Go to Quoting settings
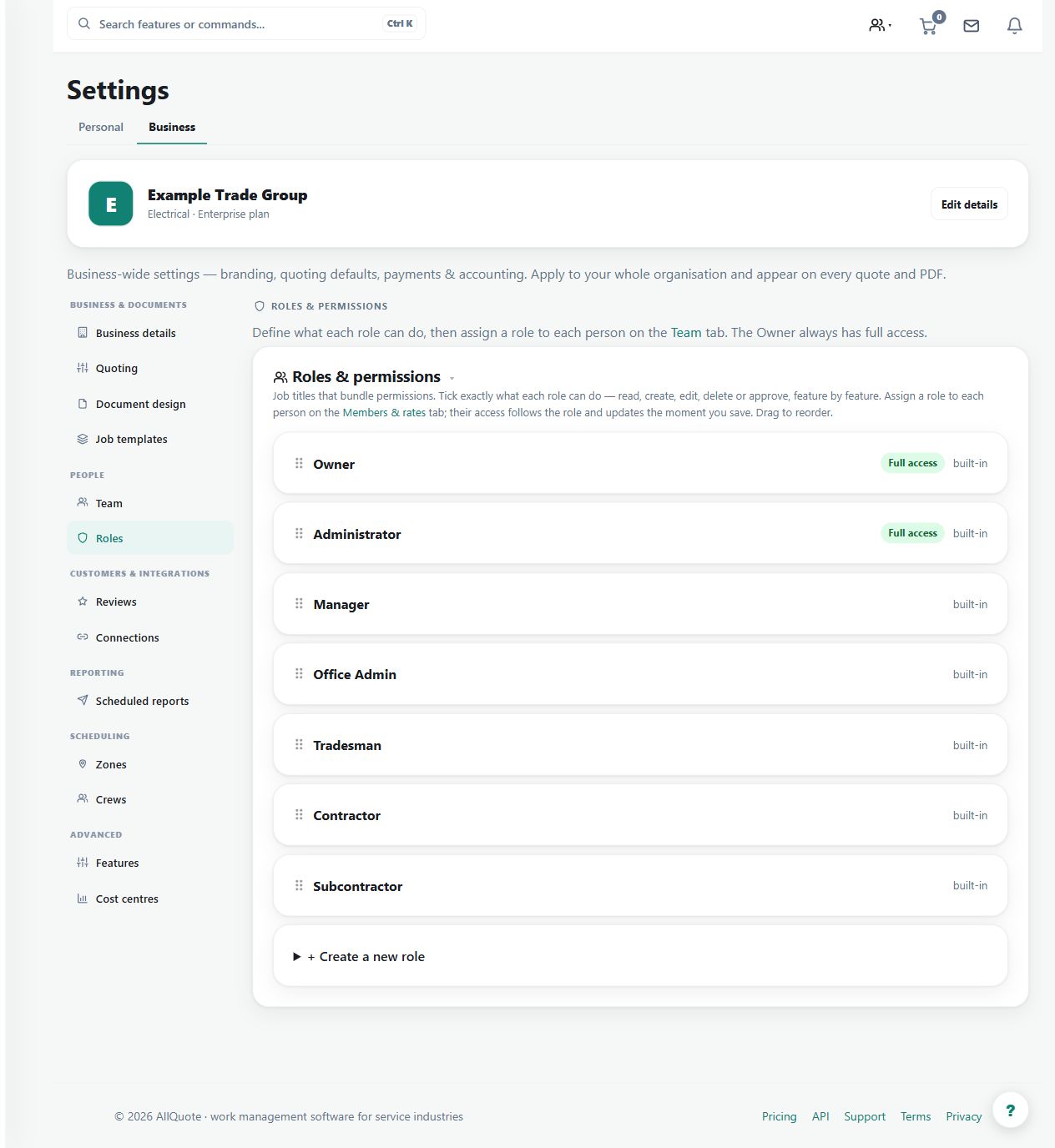This screenshot has height=1148, width=1055. pyautogui.click(x=150, y=368)
